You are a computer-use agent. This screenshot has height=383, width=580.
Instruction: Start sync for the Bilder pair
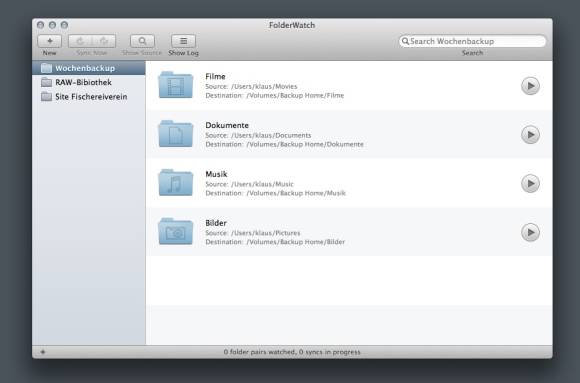(530, 232)
